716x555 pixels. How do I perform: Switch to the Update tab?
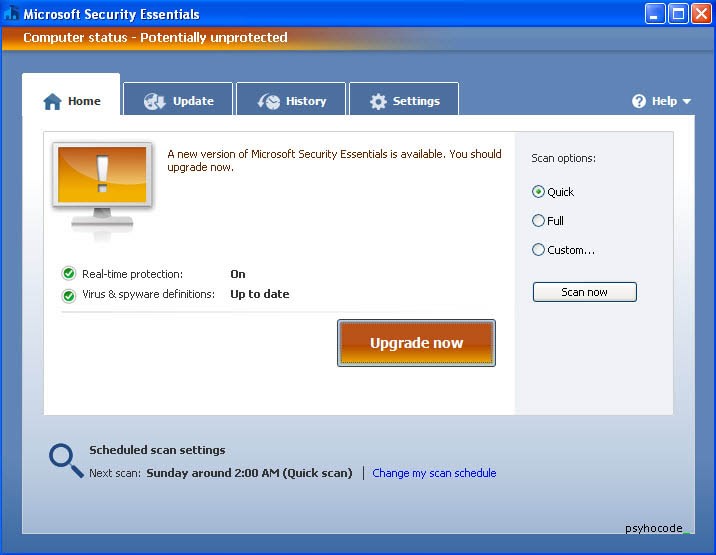[x=178, y=99]
